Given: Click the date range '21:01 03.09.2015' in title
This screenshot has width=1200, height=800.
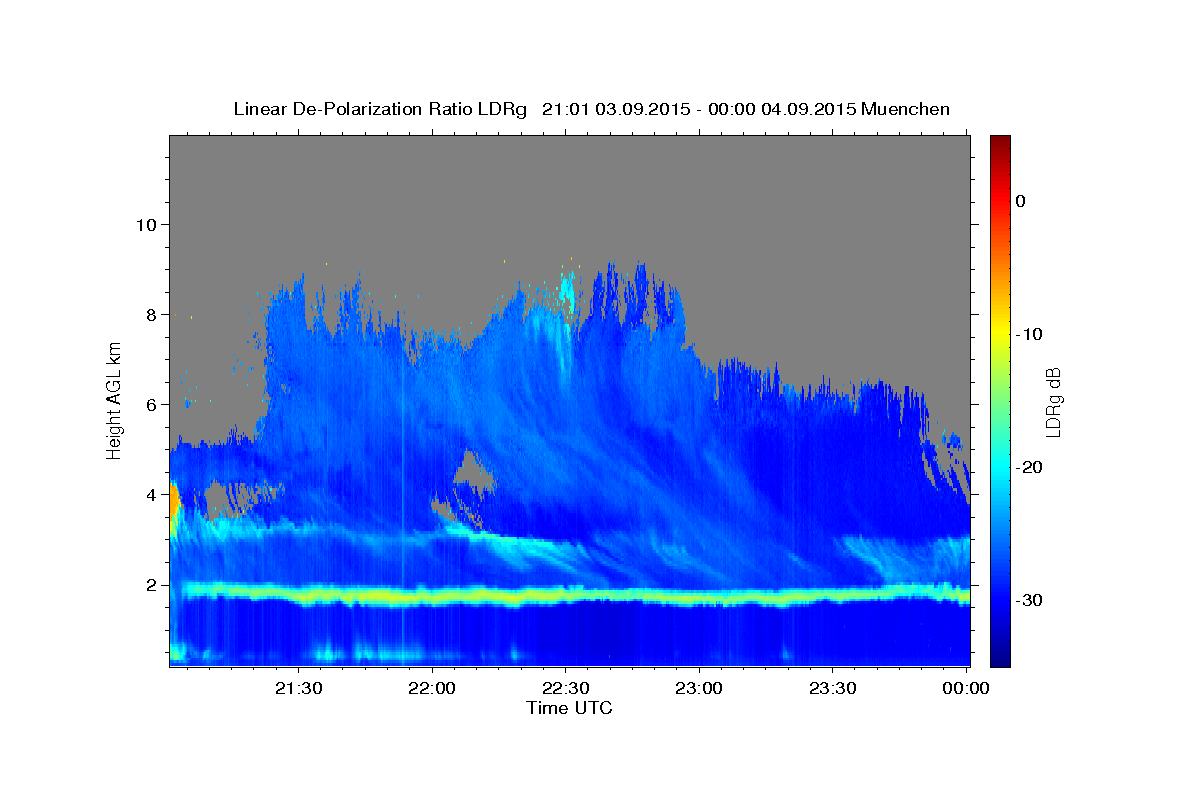Looking at the screenshot, I should tap(614, 109).
